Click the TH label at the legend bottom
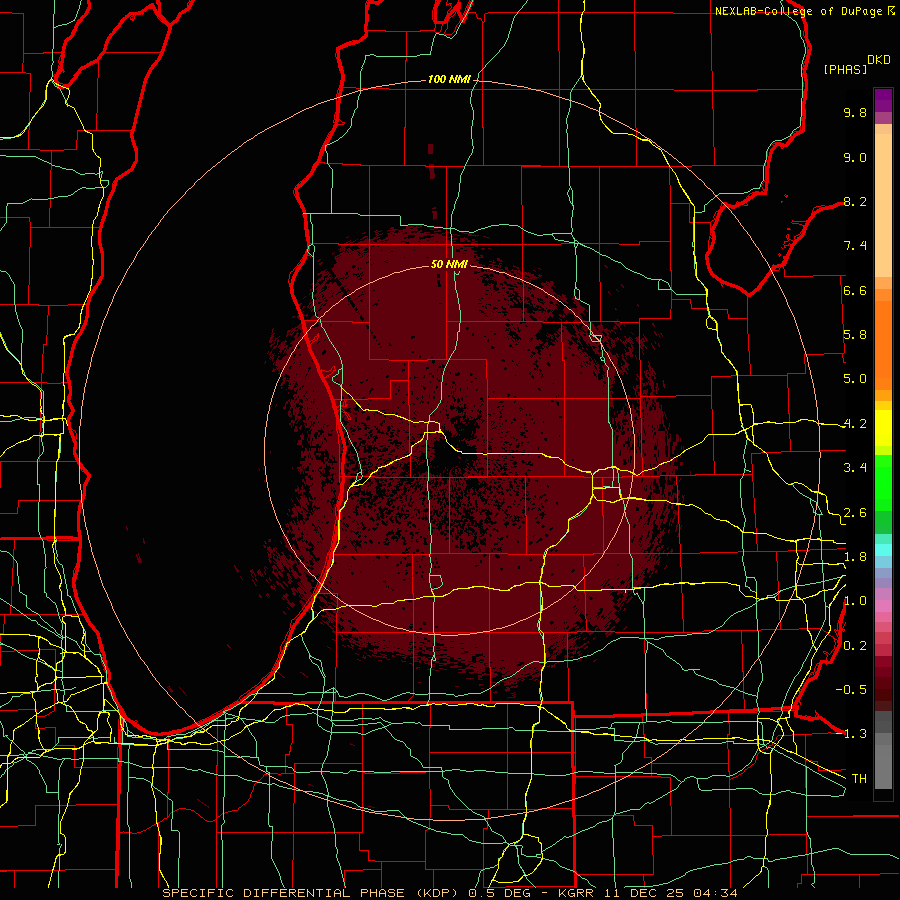The height and width of the screenshot is (900, 900). (x=859, y=779)
